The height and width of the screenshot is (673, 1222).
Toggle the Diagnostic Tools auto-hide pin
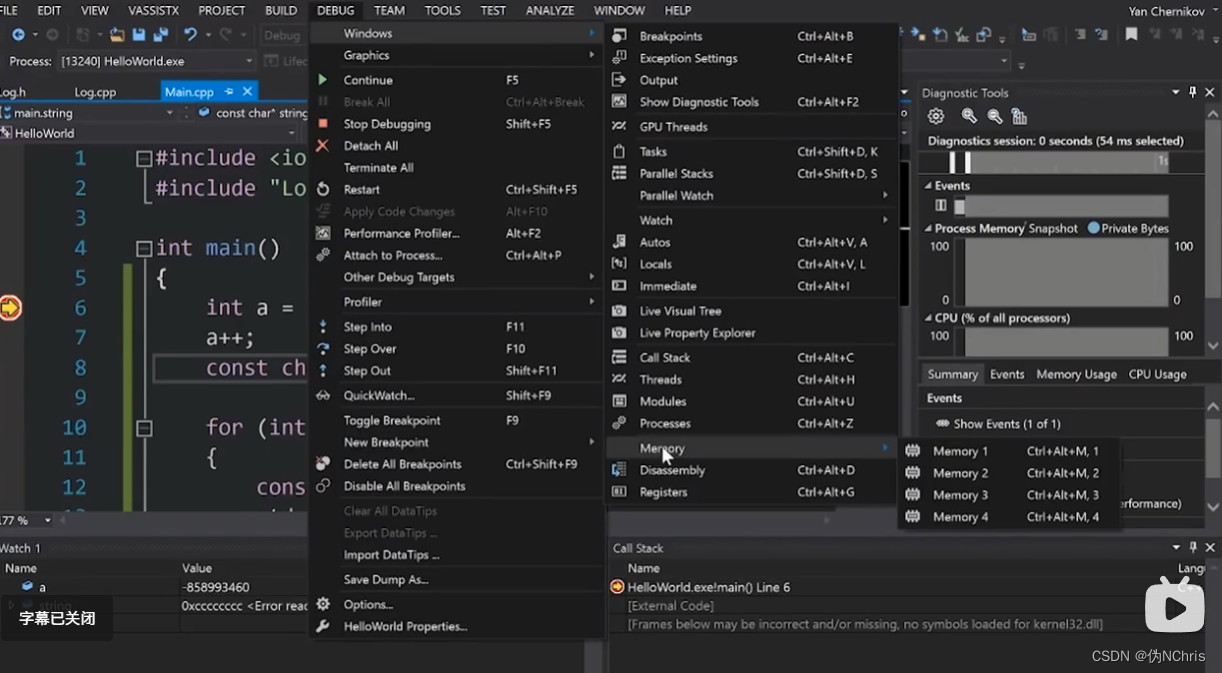tap(1193, 93)
